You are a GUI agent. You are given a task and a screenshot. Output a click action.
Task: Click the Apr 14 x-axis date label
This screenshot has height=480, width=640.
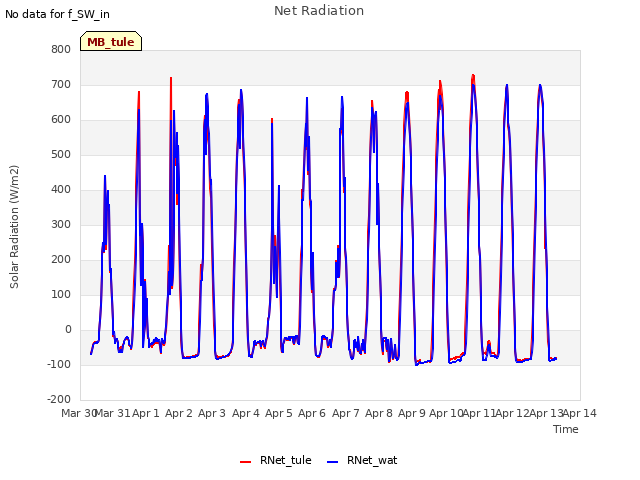580,413
